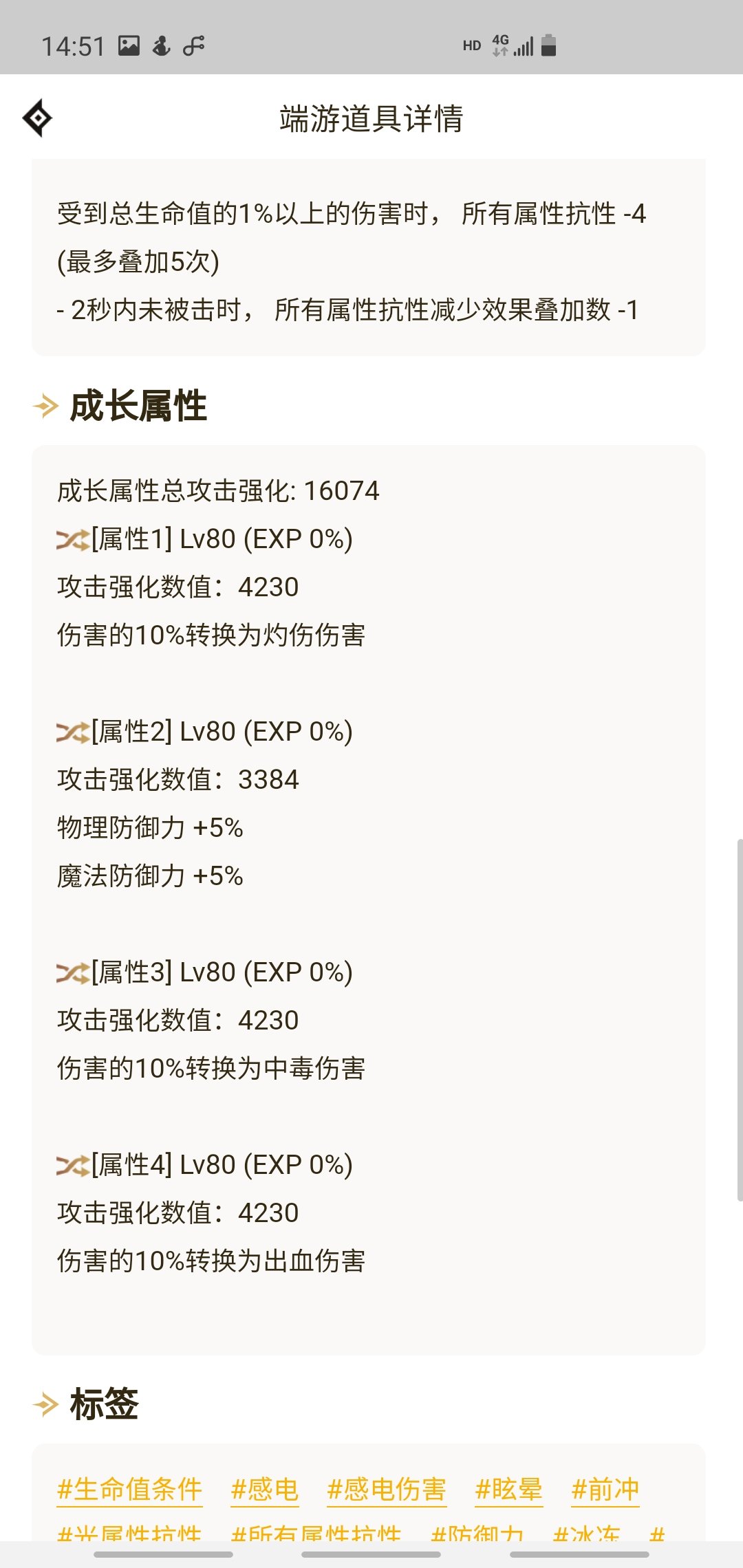Screen dimensions: 743x1568
Task: Tap the left navigation bar pill
Action: click(x=163, y=1554)
